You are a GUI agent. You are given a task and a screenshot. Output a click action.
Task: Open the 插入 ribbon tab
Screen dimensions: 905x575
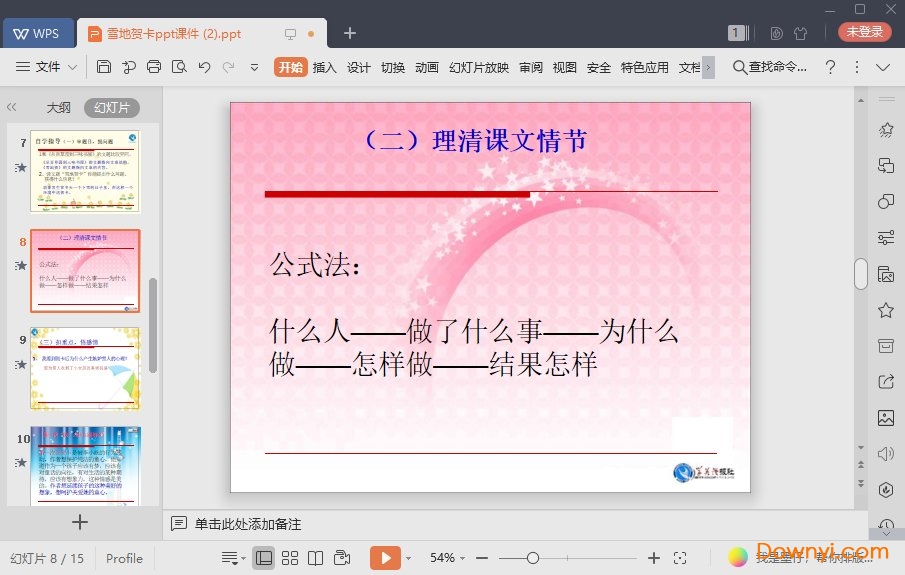tap(324, 68)
